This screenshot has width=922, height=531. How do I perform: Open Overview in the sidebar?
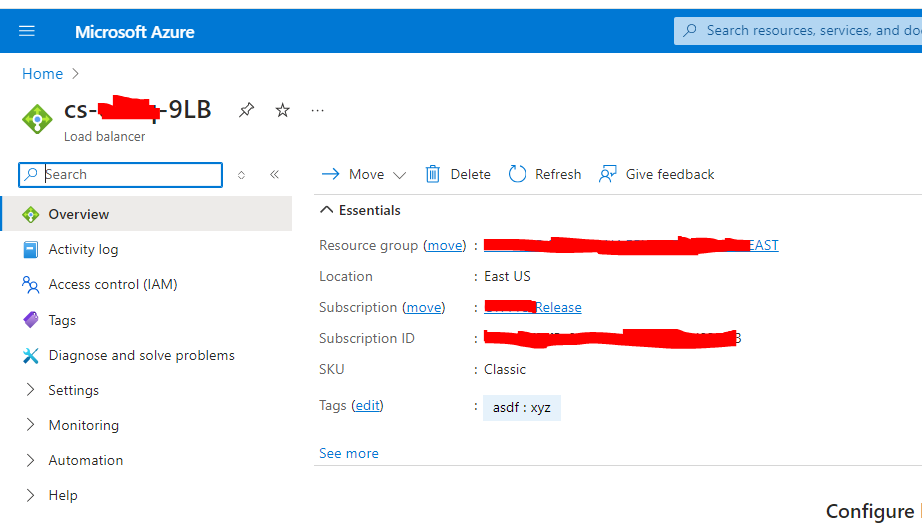pos(146,214)
